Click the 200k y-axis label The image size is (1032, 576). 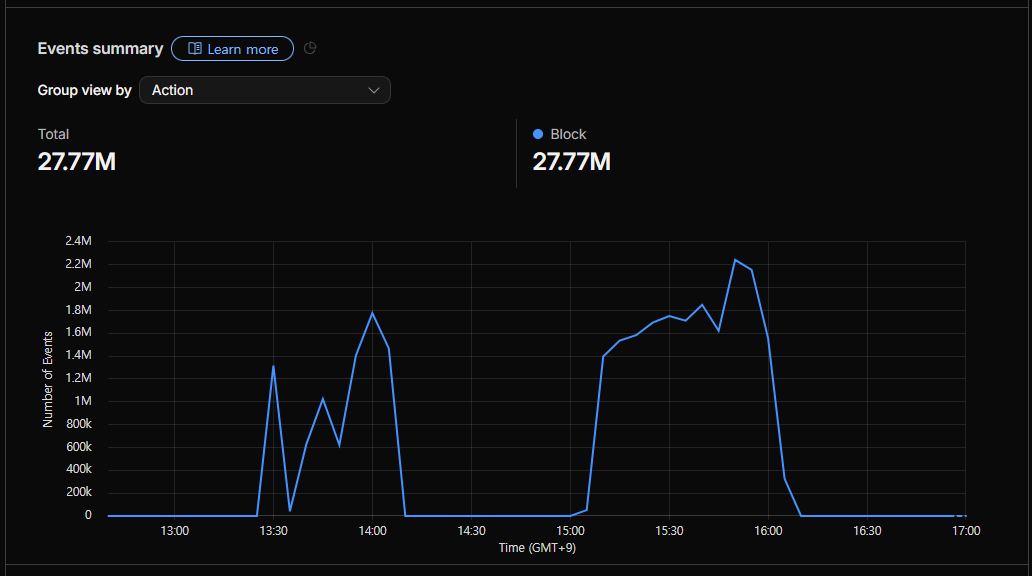pos(79,492)
